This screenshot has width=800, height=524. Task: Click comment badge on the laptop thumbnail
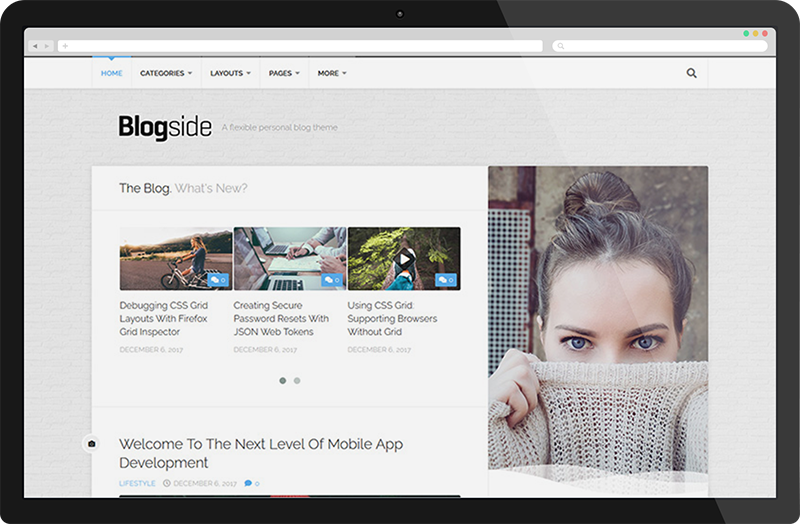tap(332, 280)
